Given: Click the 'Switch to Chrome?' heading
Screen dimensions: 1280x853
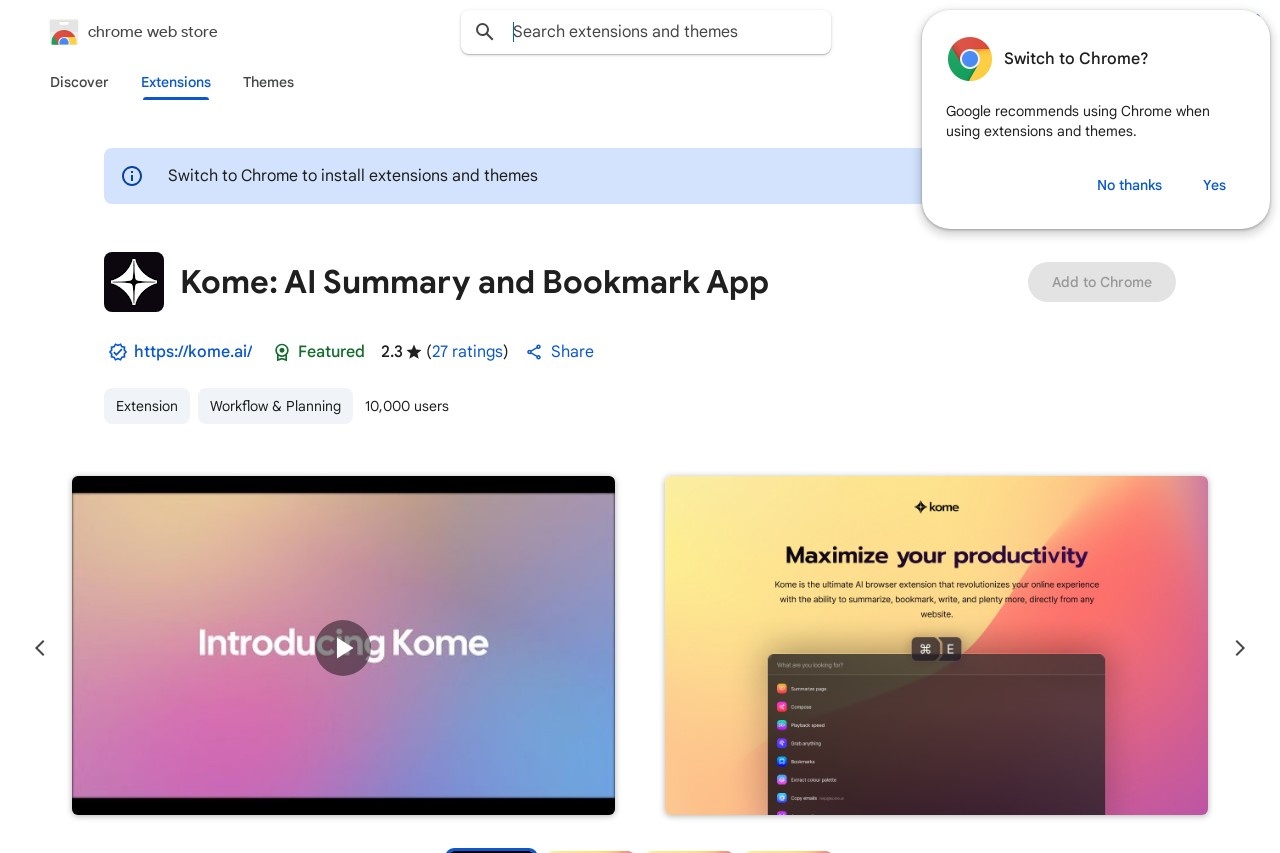Looking at the screenshot, I should (1076, 59).
